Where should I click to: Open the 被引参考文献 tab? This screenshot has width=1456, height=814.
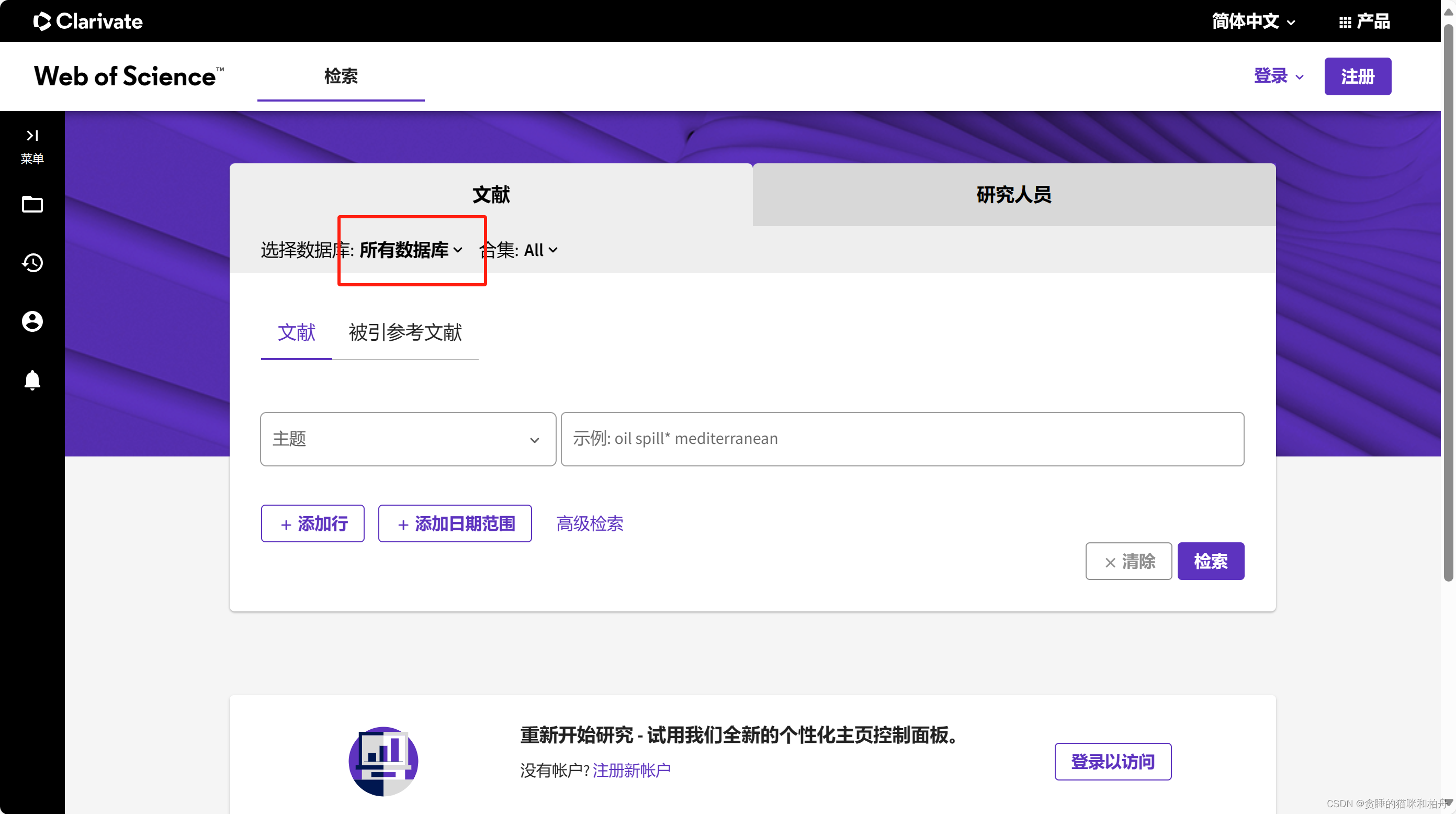(x=405, y=333)
